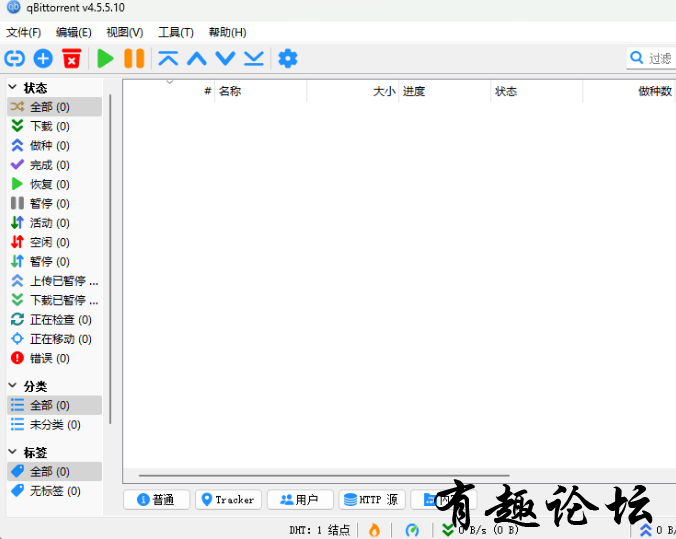Open the 编辑(E) menu
The height and width of the screenshot is (539, 676).
point(74,32)
